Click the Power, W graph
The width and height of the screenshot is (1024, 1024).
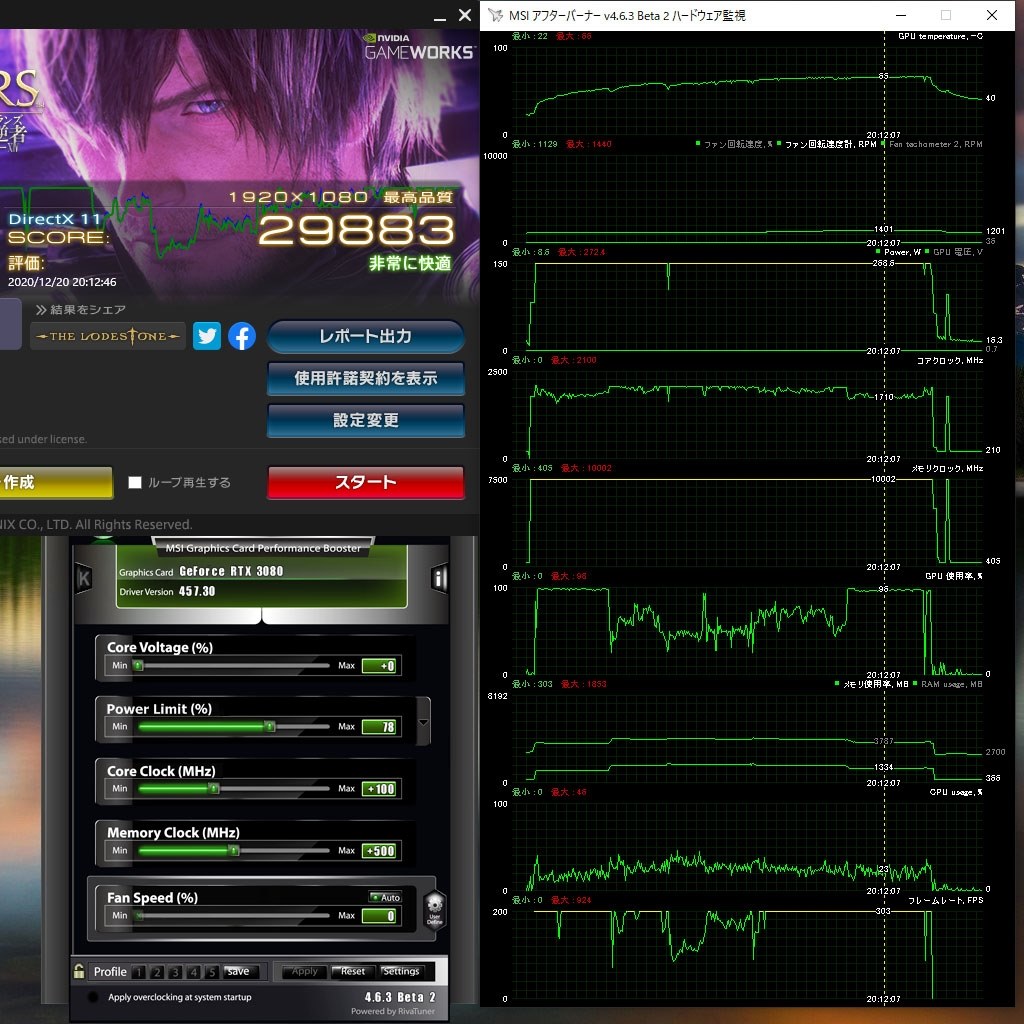coord(746,307)
